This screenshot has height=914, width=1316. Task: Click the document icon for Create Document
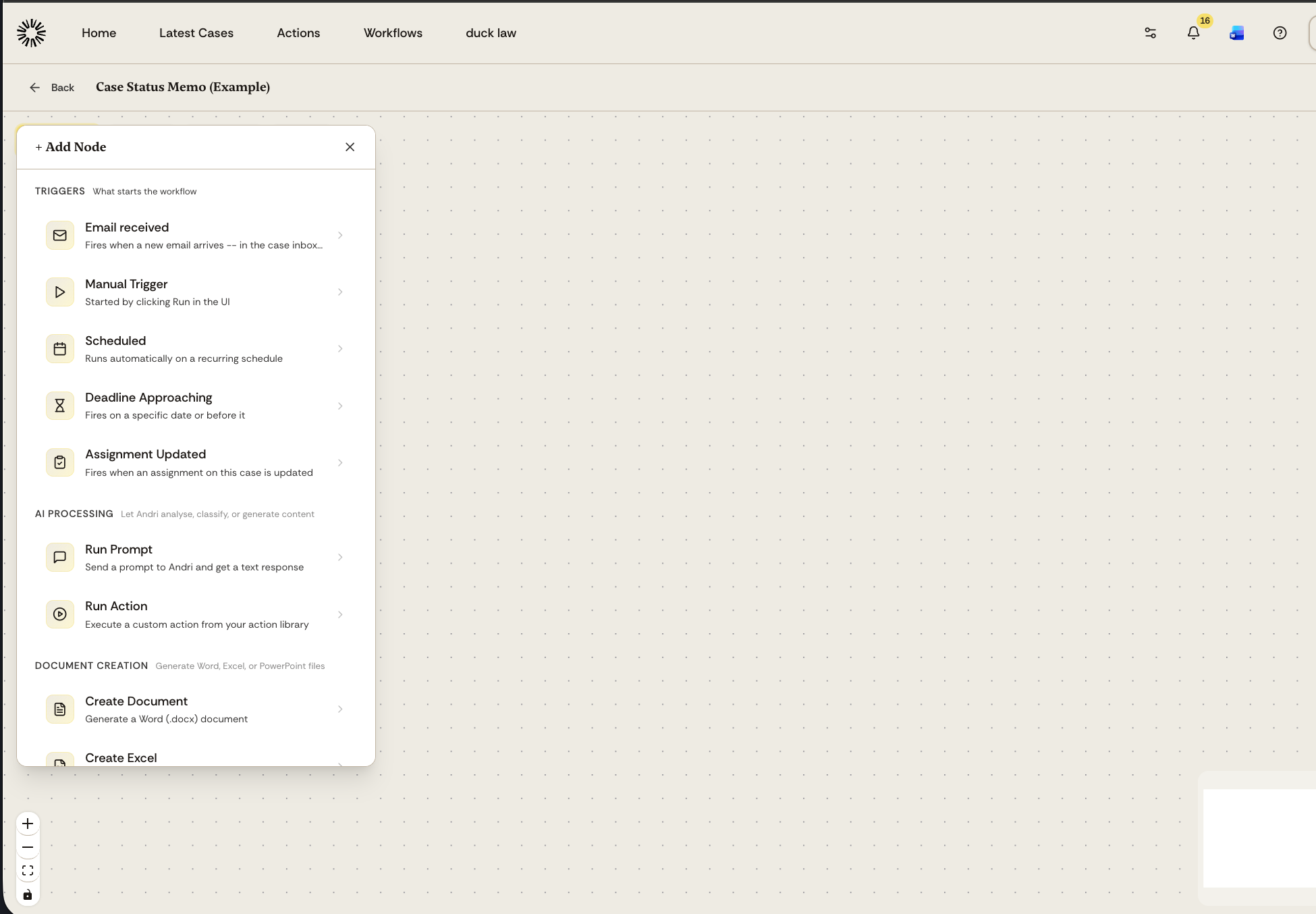(60, 709)
